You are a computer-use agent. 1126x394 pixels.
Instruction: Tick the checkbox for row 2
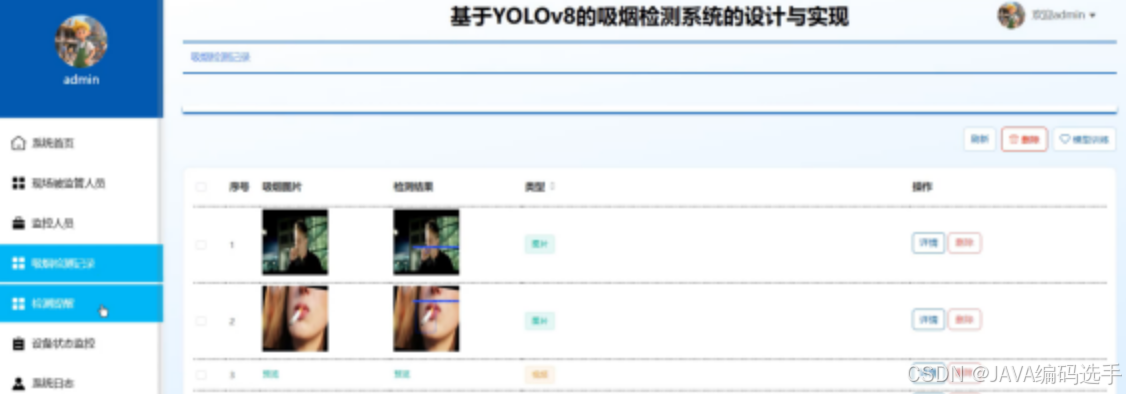click(x=201, y=321)
